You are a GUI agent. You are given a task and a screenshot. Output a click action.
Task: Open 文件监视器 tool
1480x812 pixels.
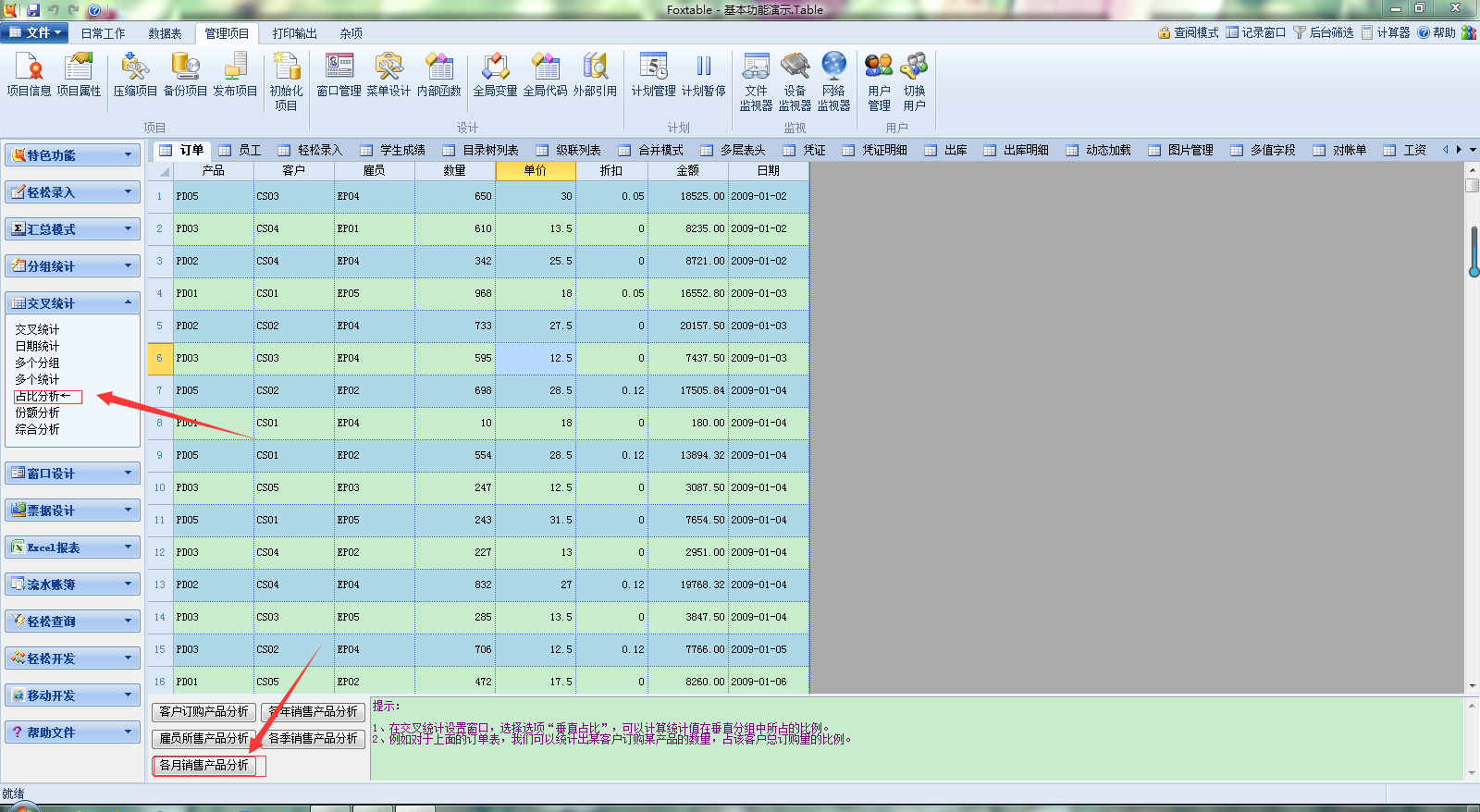(x=756, y=82)
